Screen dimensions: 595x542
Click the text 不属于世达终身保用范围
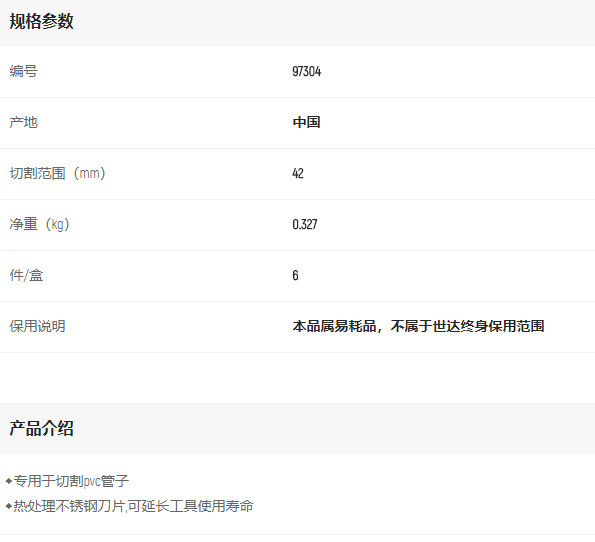coord(468,326)
